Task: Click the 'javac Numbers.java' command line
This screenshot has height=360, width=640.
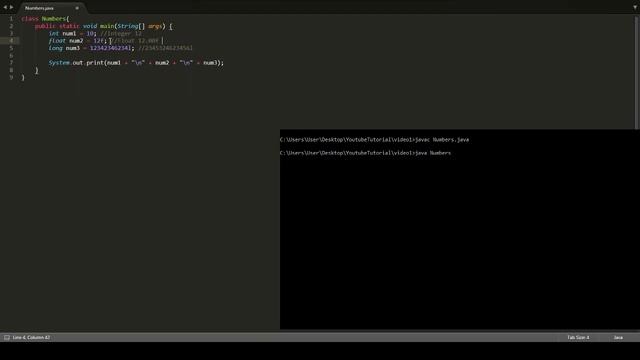Action: [374, 140]
